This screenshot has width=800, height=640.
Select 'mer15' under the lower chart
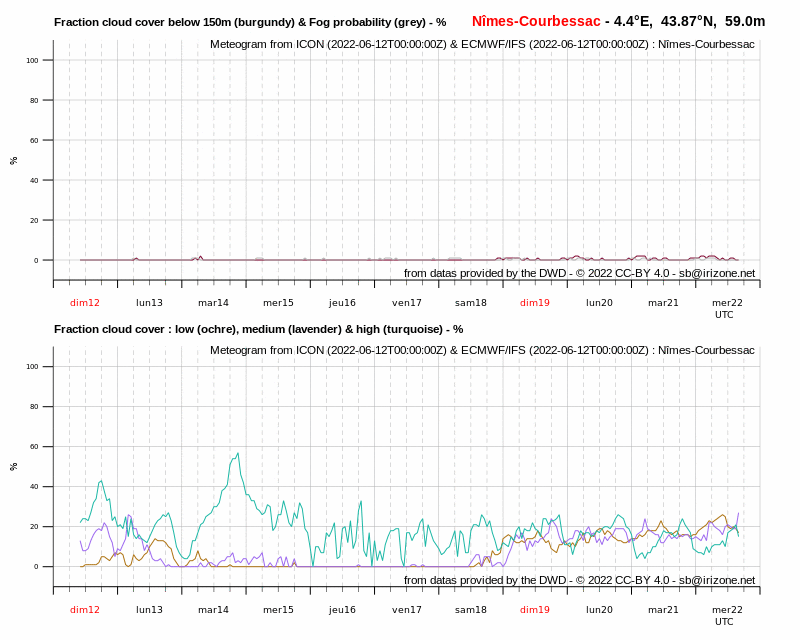[278, 609]
